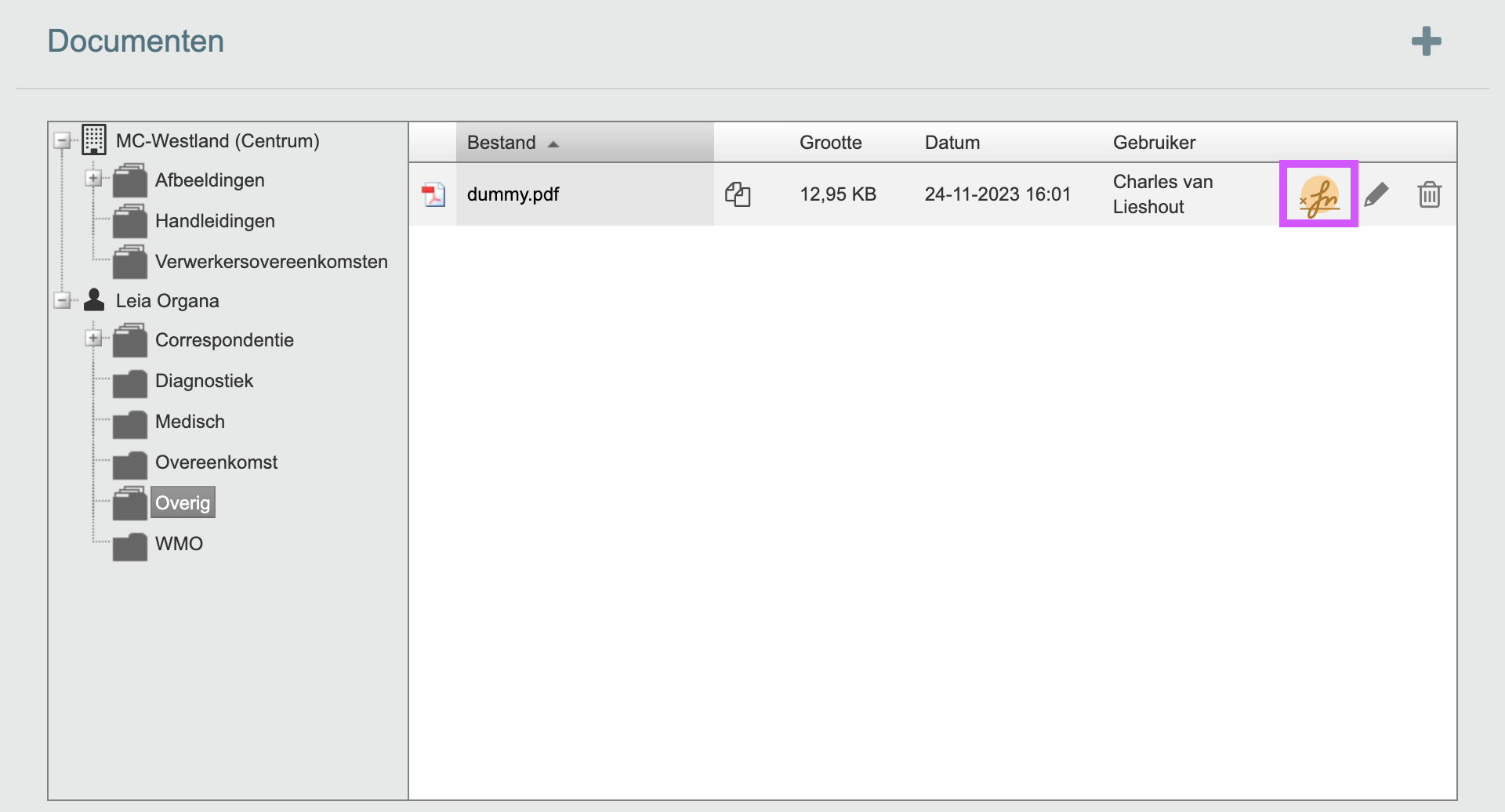
Task: Click the Verwerkersovereenkomsten folder icon
Action: pyautogui.click(x=129, y=262)
